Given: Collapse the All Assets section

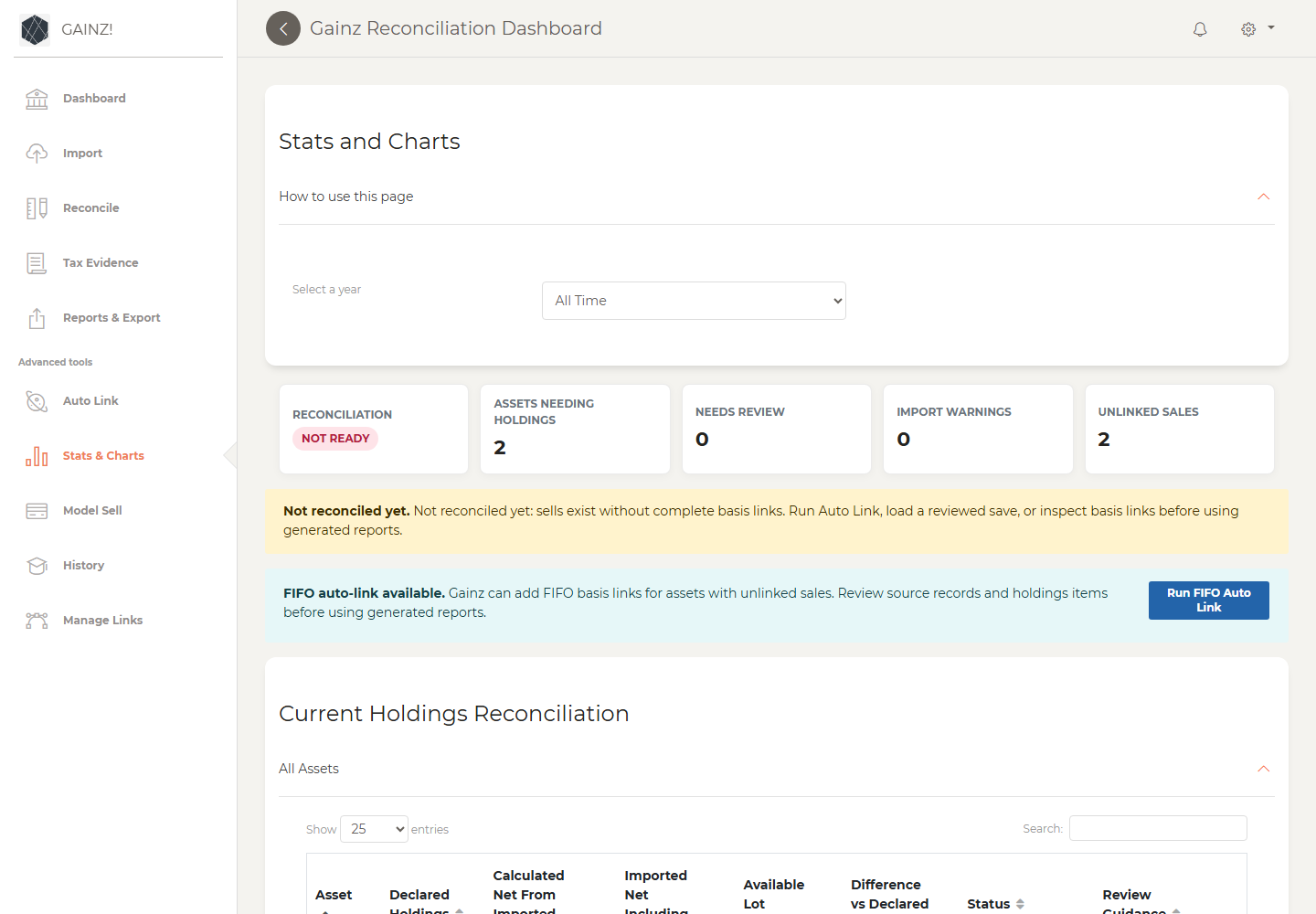Looking at the screenshot, I should point(1264,769).
